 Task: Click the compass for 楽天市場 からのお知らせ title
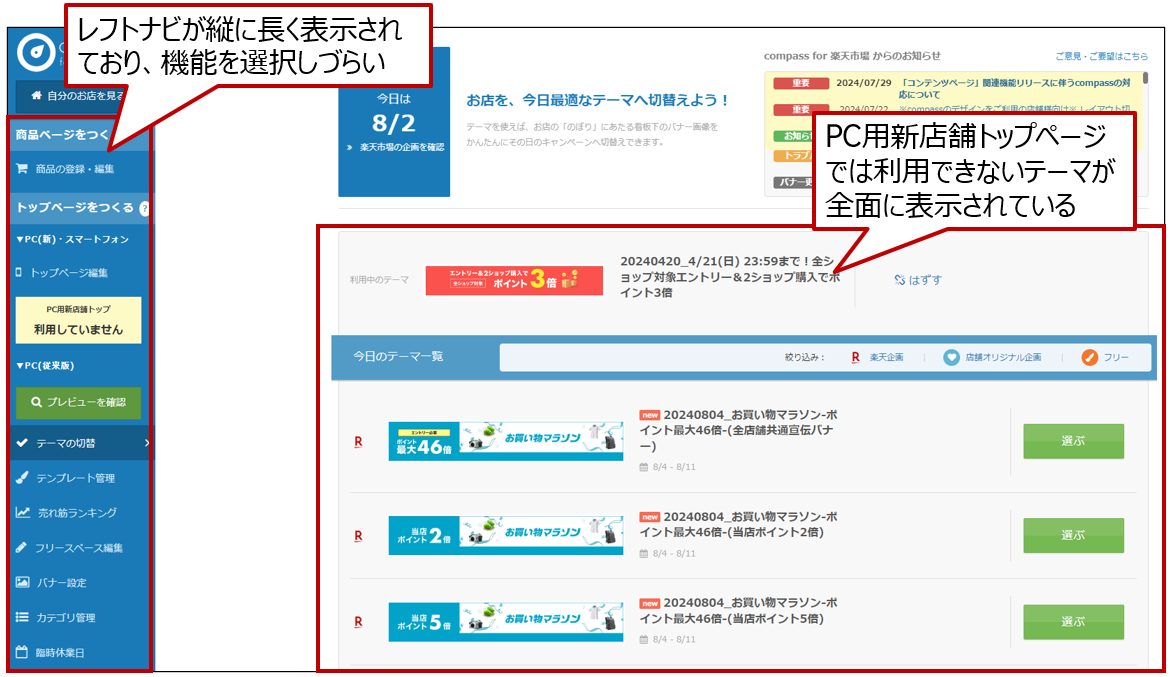point(852,56)
